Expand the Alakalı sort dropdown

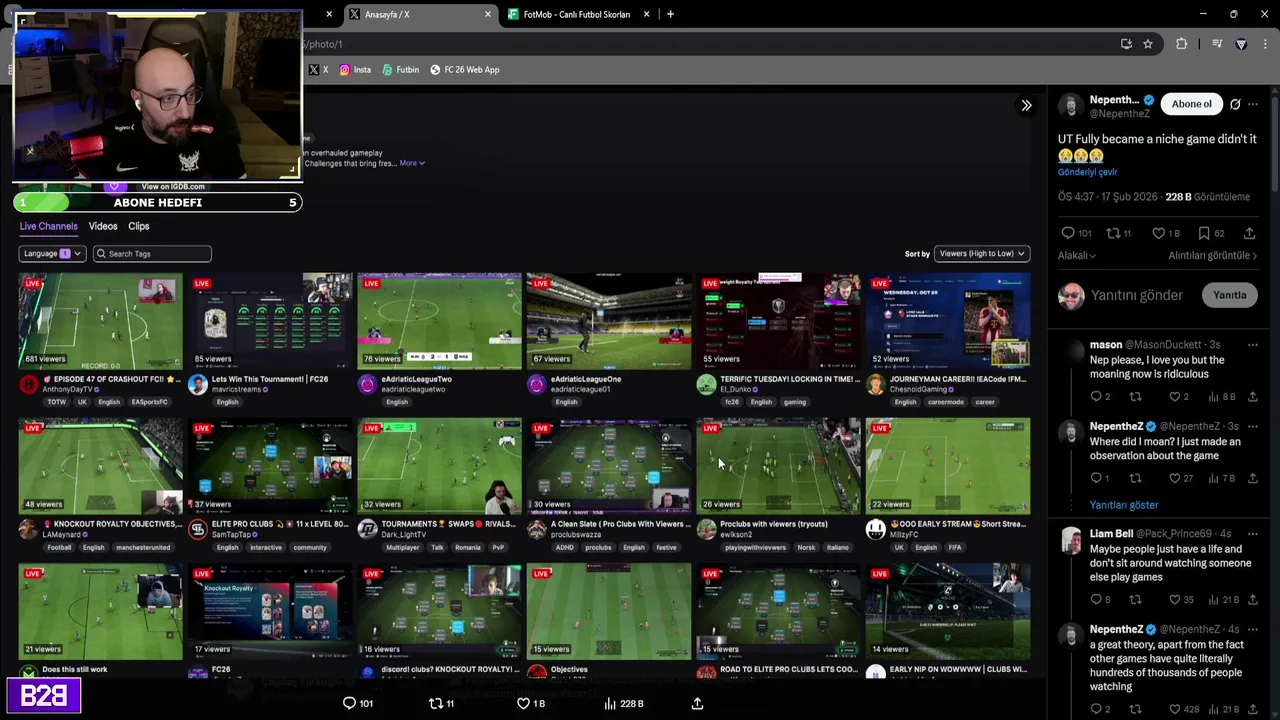coord(1077,256)
